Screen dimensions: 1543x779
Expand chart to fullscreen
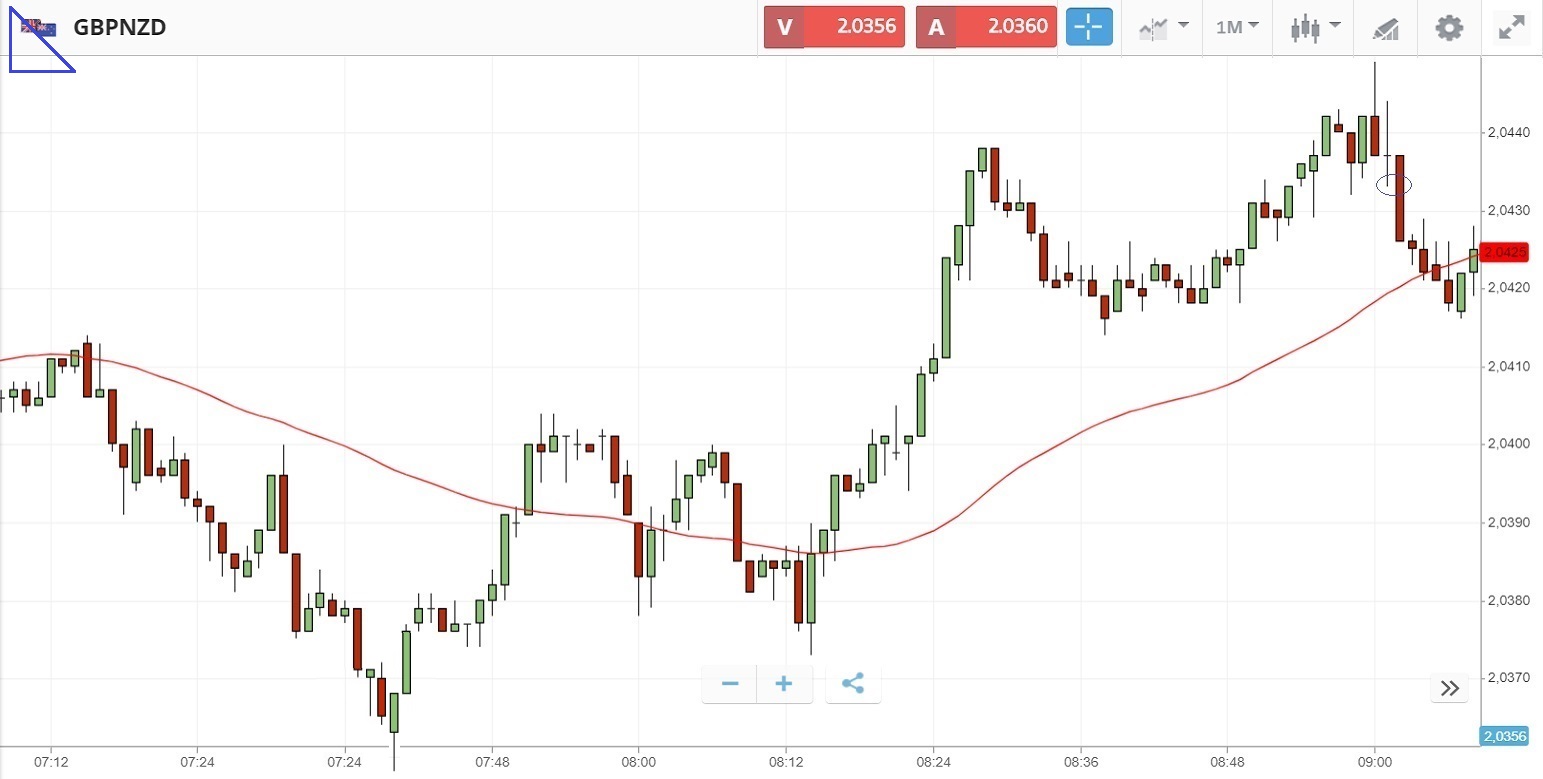pyautogui.click(x=1510, y=27)
